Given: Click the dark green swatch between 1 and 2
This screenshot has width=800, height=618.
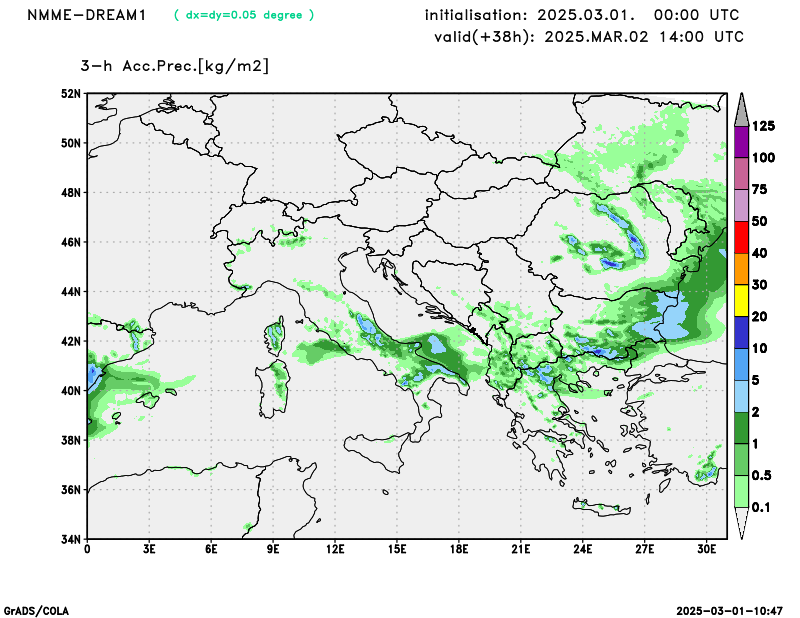Looking at the screenshot, I should click(741, 428).
